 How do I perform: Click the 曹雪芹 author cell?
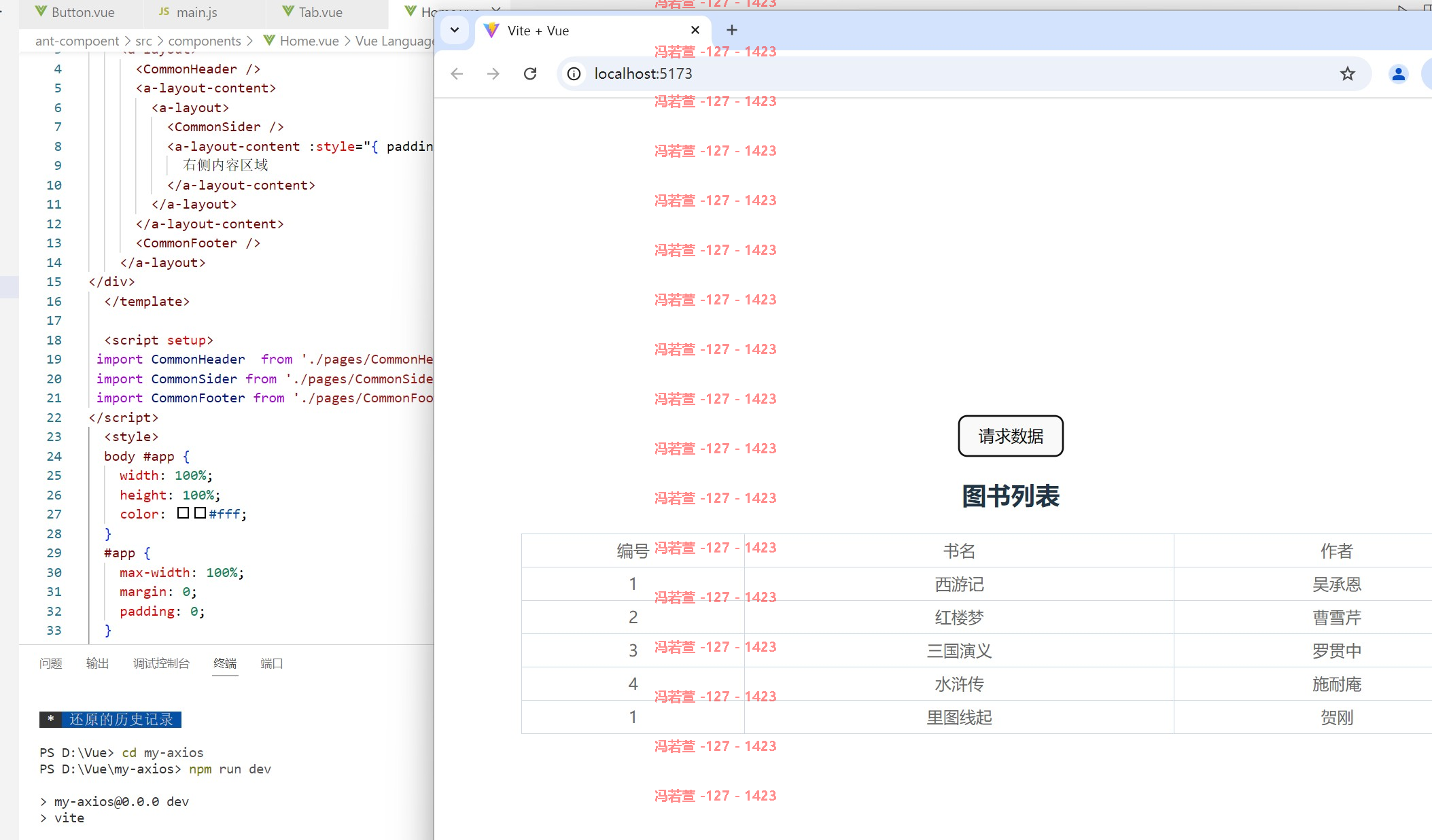pos(1337,617)
